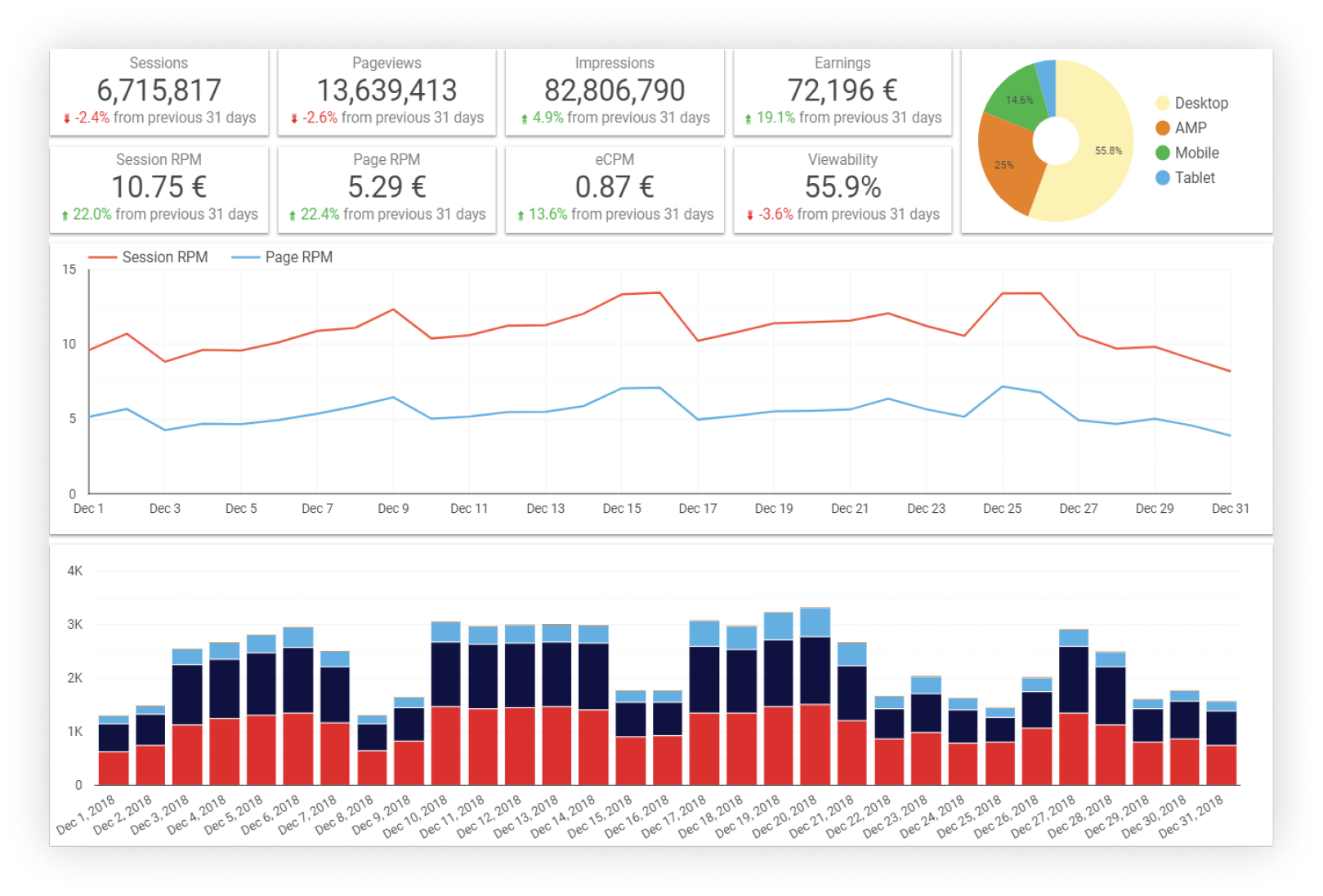Screen dimensions: 1323x896
Task: Click the orange AMP legend dot
Action: tap(1162, 128)
